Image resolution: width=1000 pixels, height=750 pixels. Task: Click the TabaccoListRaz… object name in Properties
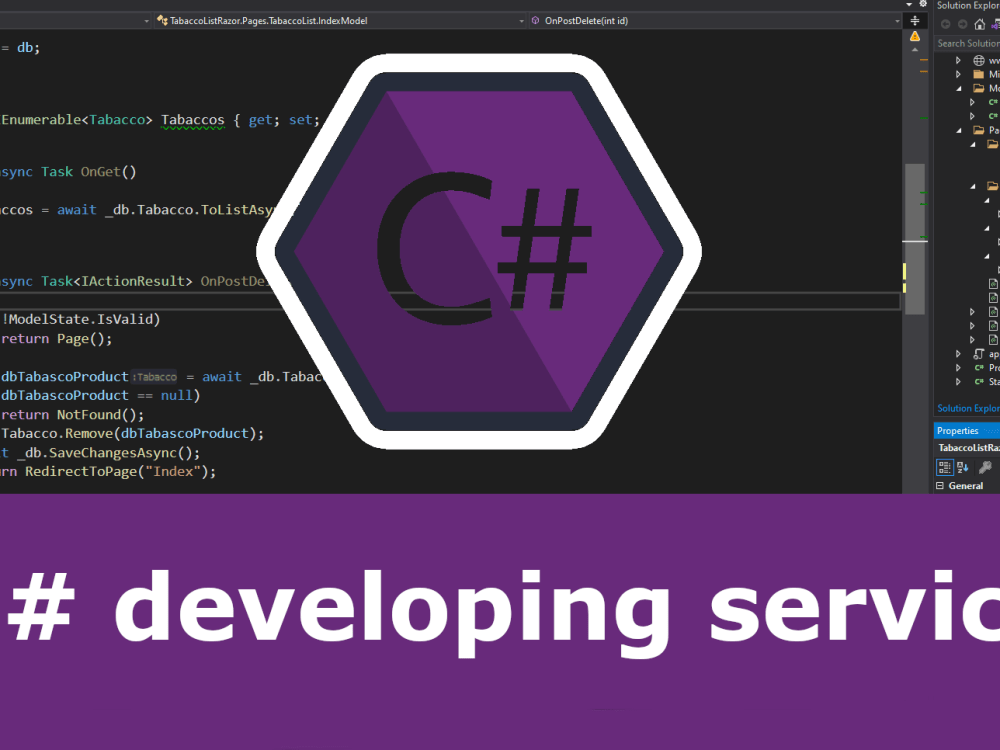click(969, 448)
